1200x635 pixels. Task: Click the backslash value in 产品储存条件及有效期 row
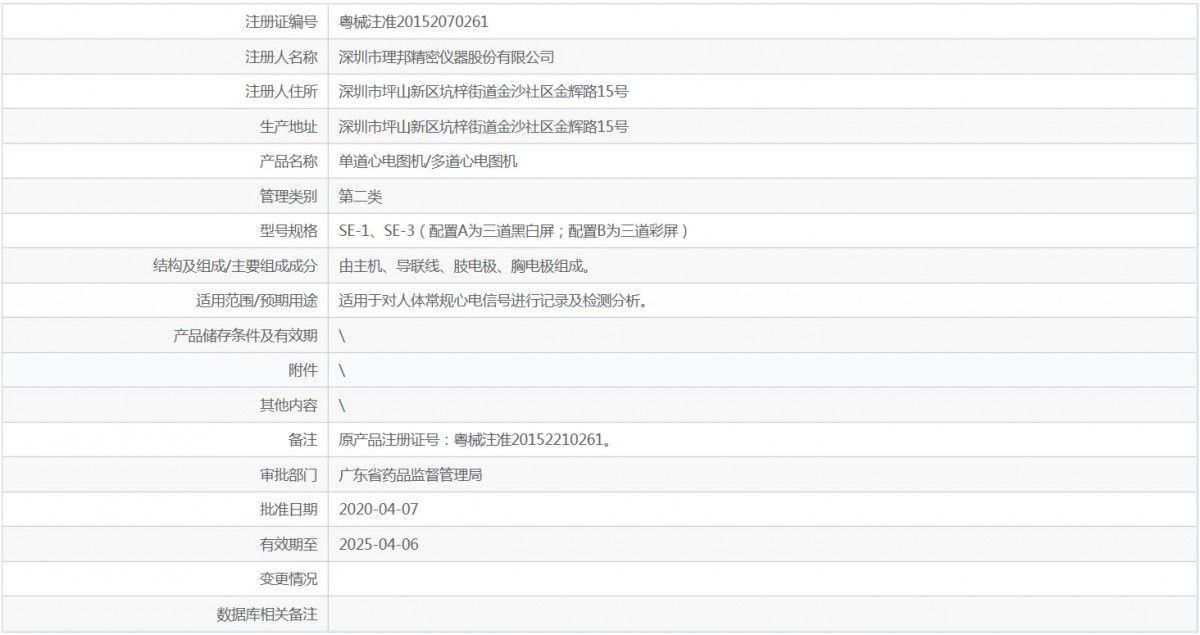click(343, 336)
